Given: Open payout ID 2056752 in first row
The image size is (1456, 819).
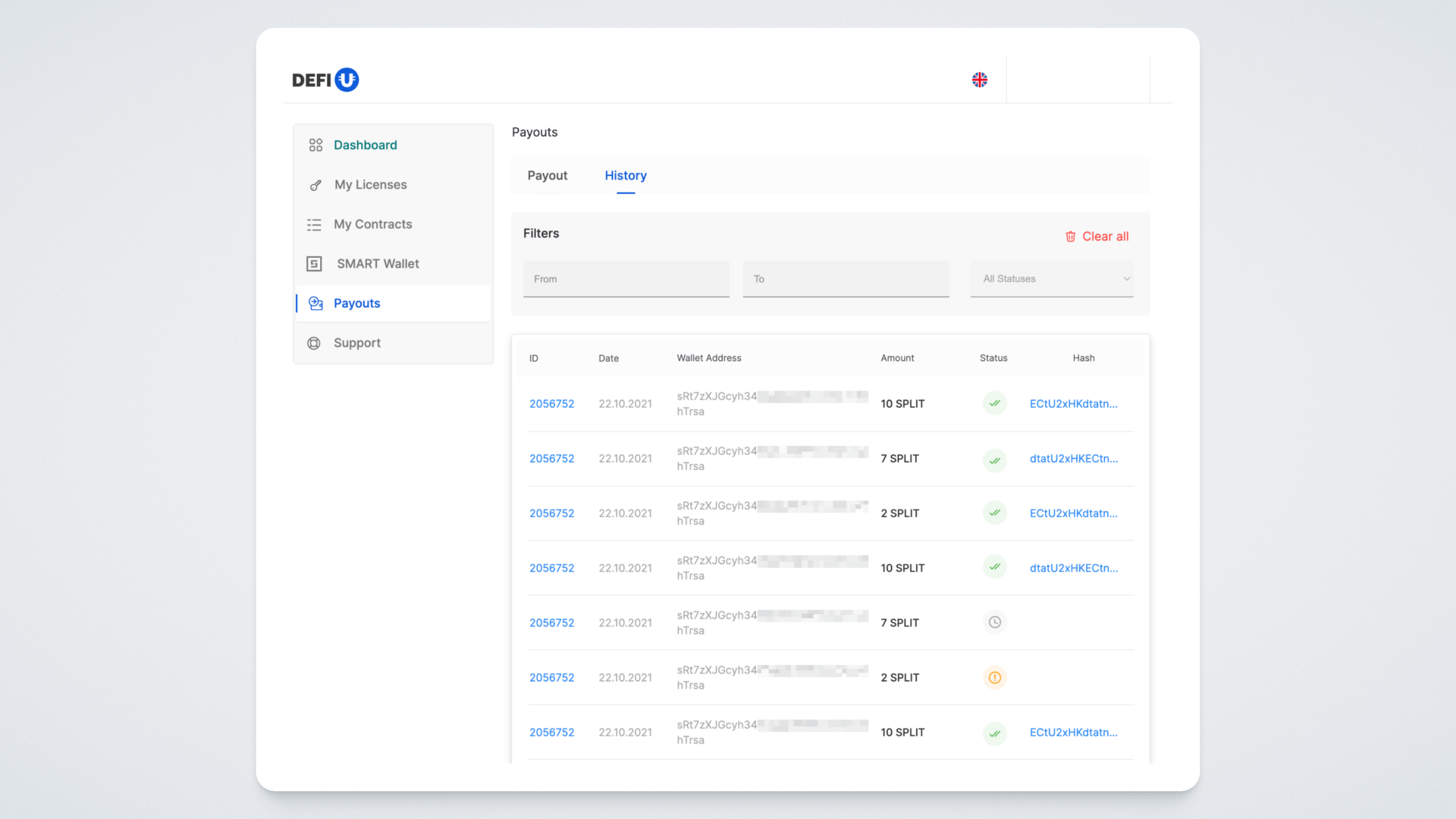Looking at the screenshot, I should click(x=551, y=403).
